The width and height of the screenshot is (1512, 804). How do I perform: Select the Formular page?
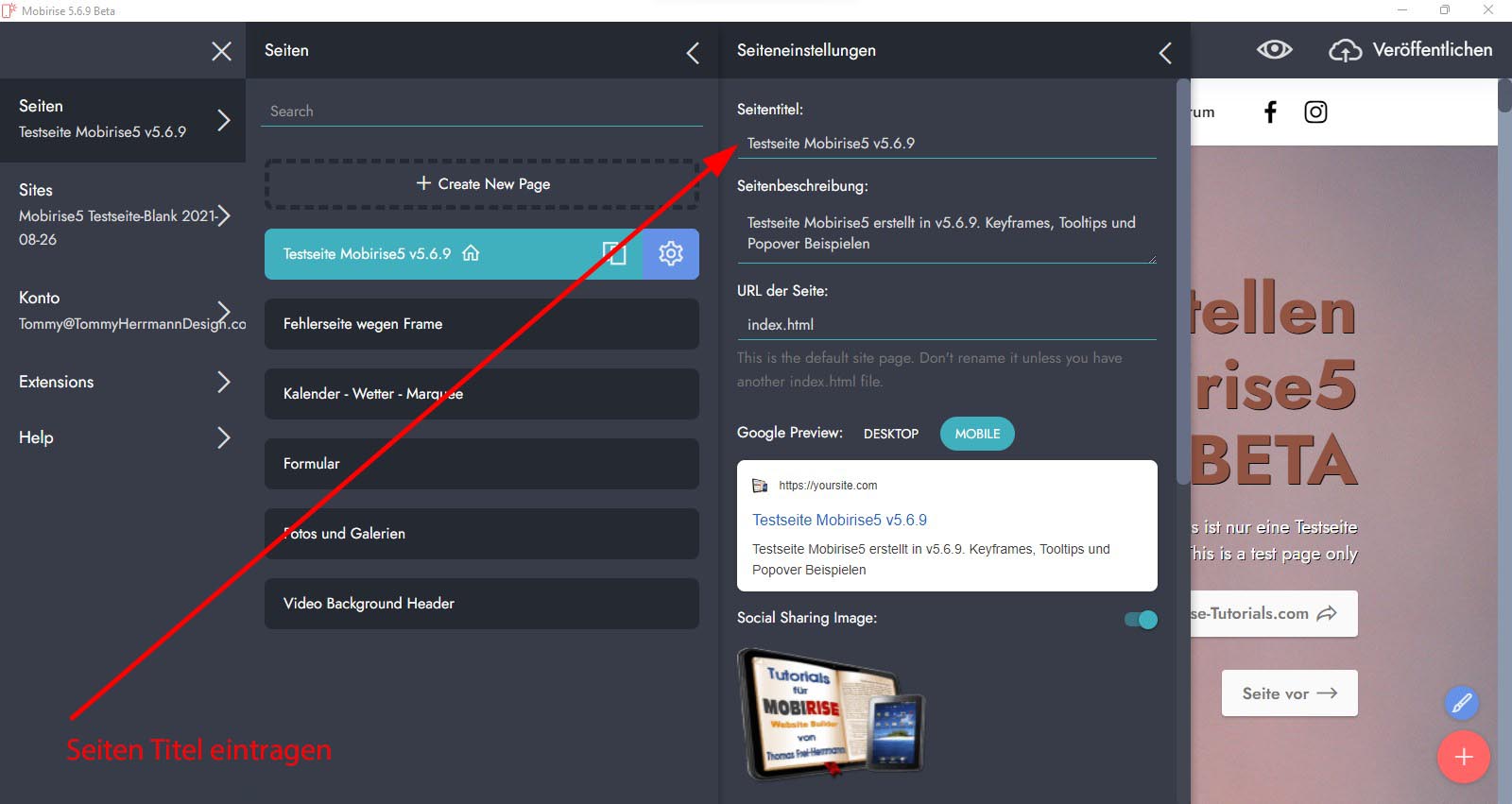pyautogui.click(x=481, y=464)
